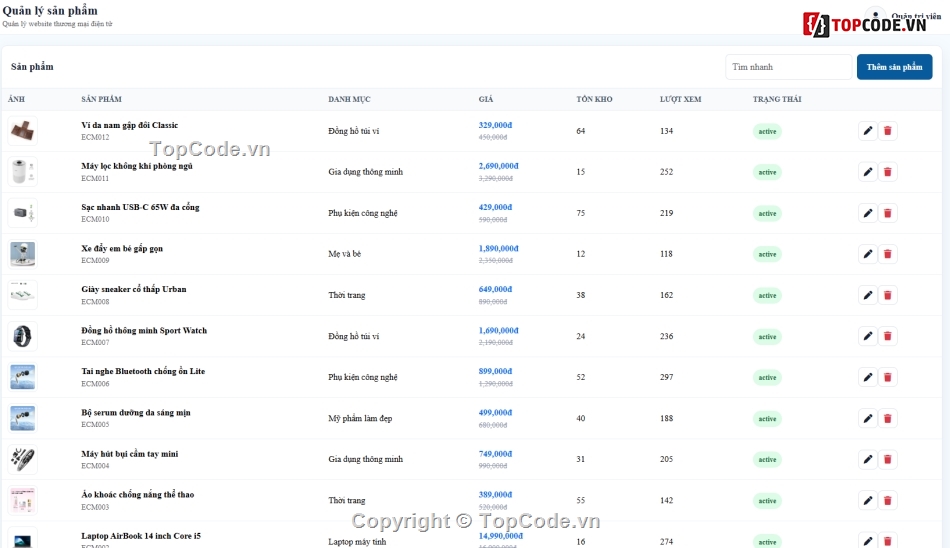Image resolution: width=950 pixels, height=548 pixels.
Task: Click category Mẹ và bé
Action: (x=345, y=254)
